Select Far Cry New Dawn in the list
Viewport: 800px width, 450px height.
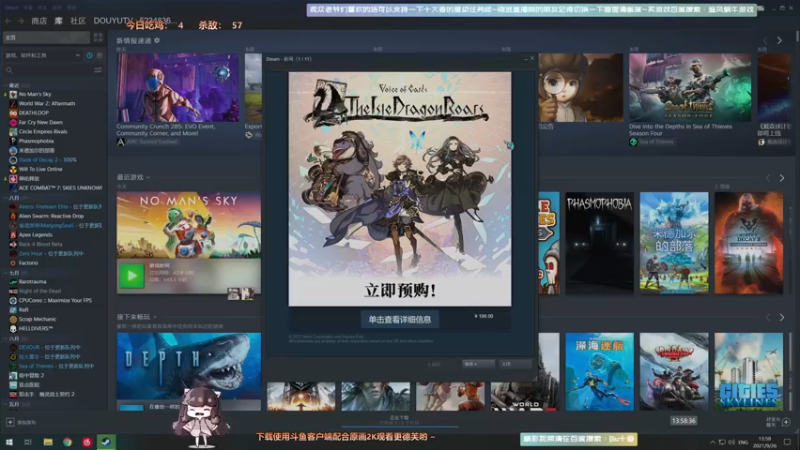40,122
